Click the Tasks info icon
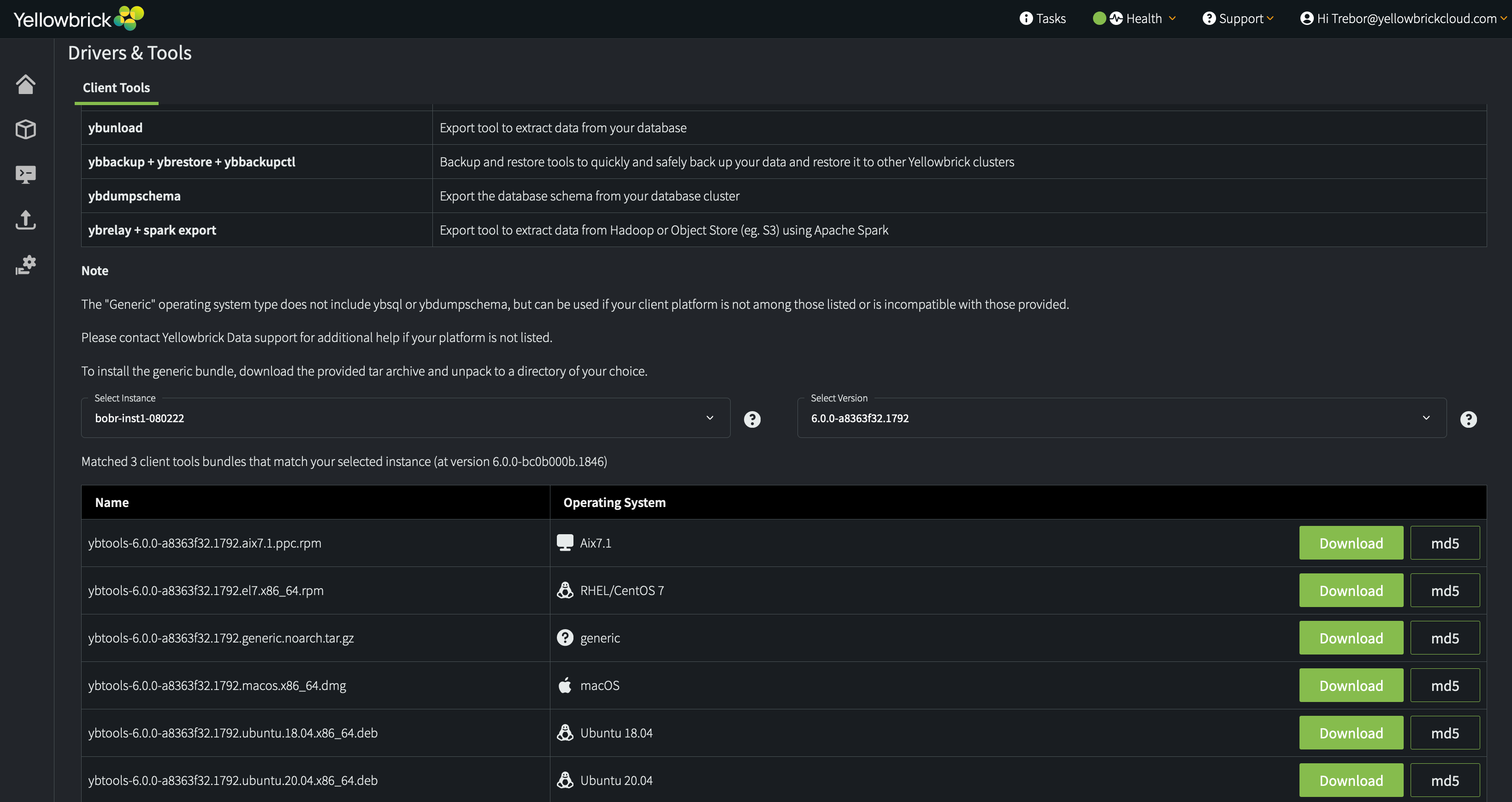This screenshot has height=802, width=1512. pos(1026,18)
